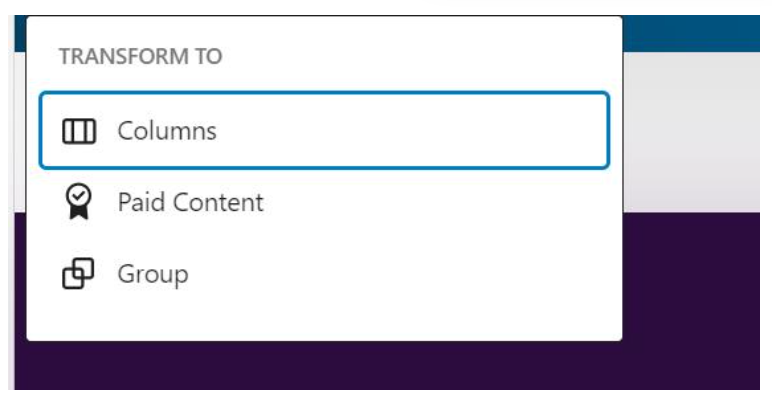
Task: Convert block using the three-column icon
Action: point(79,131)
